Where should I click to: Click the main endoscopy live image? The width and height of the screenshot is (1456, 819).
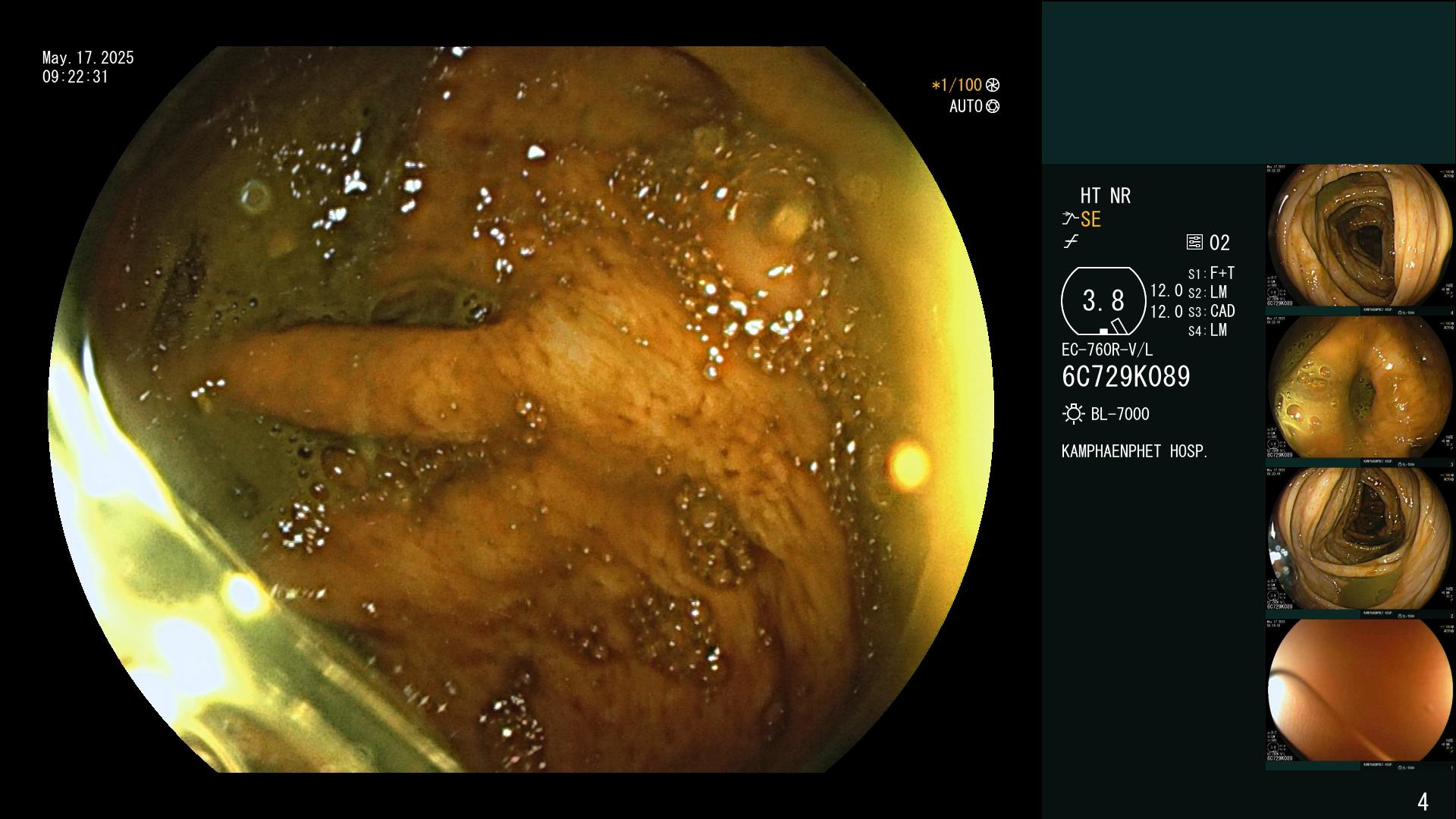point(522,409)
